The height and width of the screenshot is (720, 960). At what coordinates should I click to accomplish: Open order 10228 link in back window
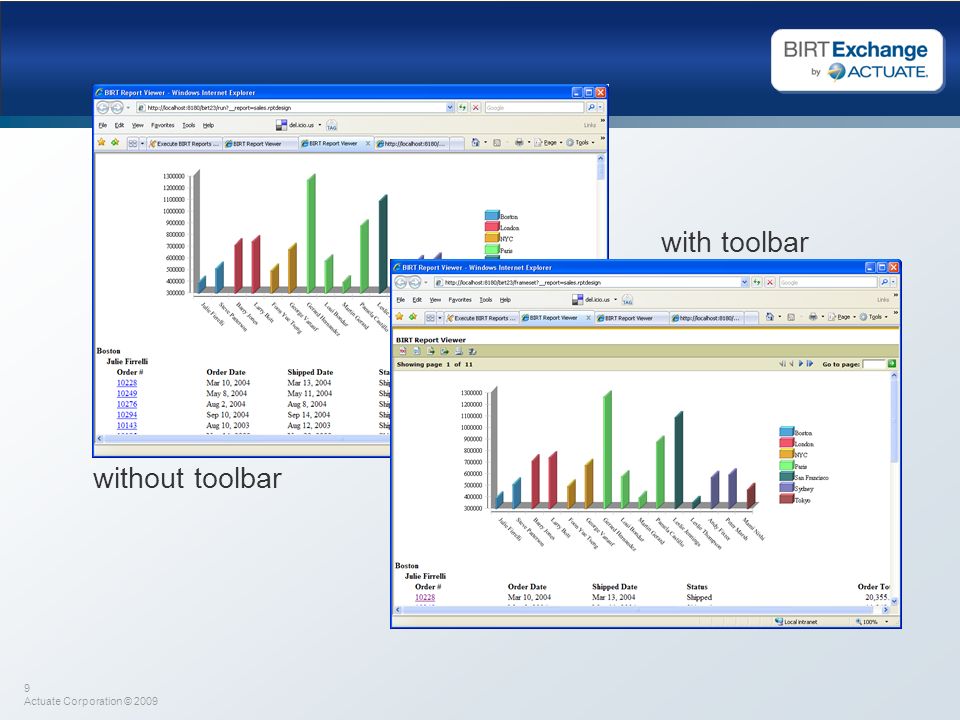point(127,383)
